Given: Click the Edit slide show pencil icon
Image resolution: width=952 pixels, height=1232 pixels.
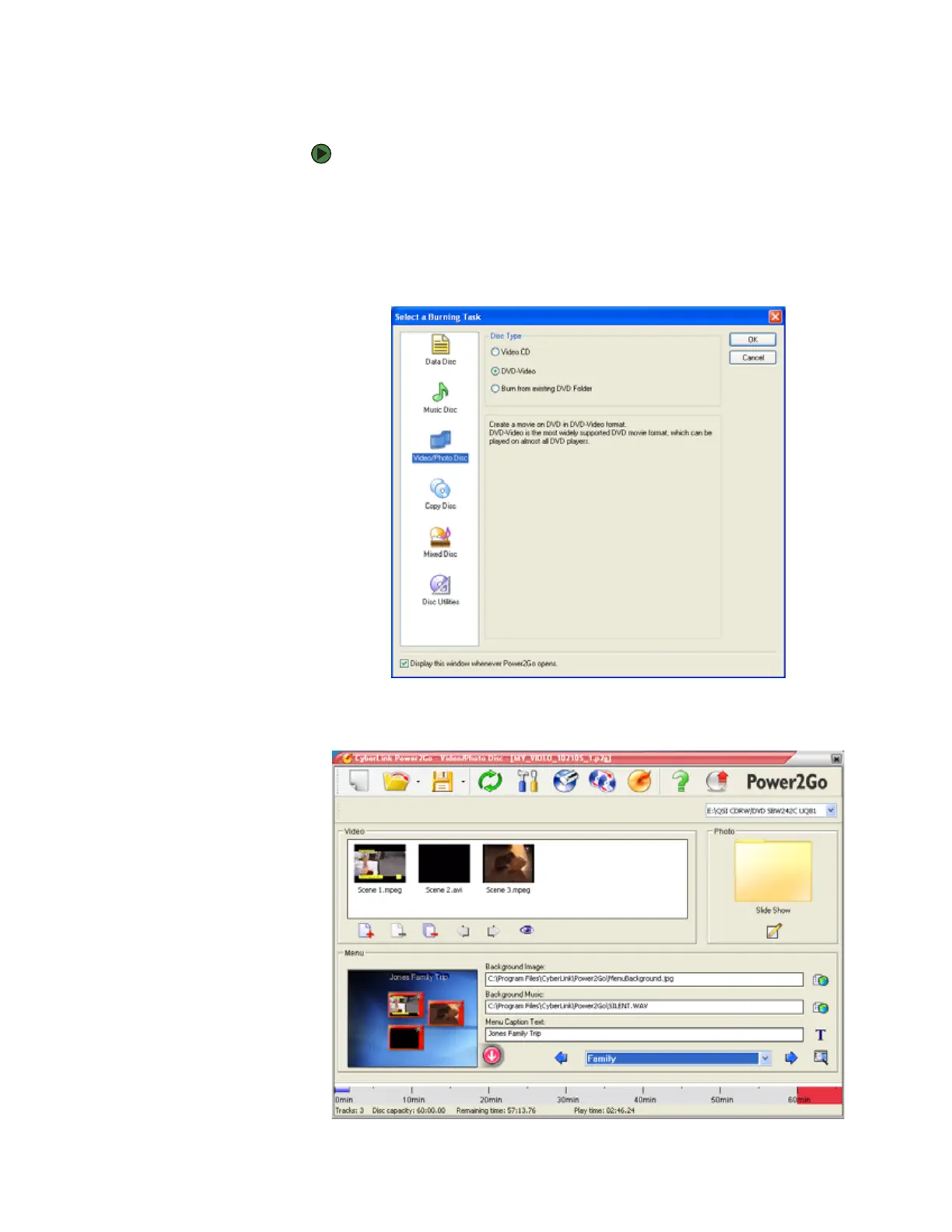Looking at the screenshot, I should coord(773,931).
